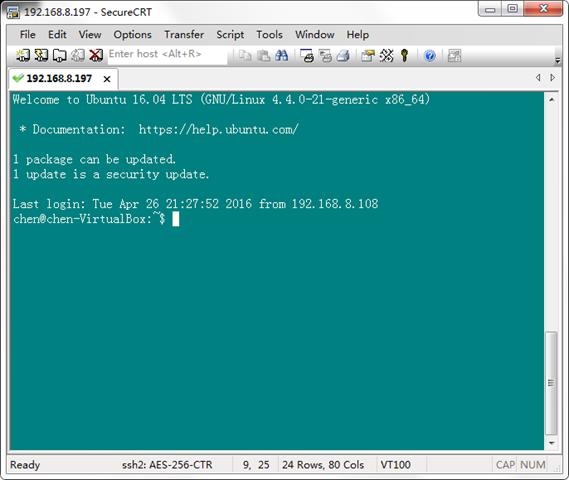Expand the toolbar options overflow arrow
Image resolution: width=569 pixels, height=480 pixels.
(558, 60)
